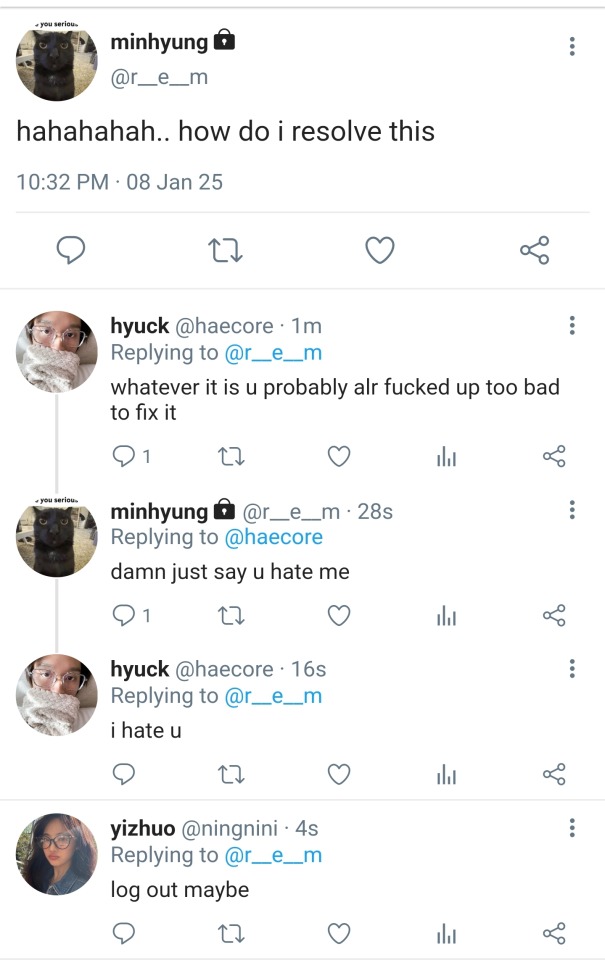The width and height of the screenshot is (605, 960).
Task: Retweet minhyung's main tweet
Action: (x=224, y=250)
